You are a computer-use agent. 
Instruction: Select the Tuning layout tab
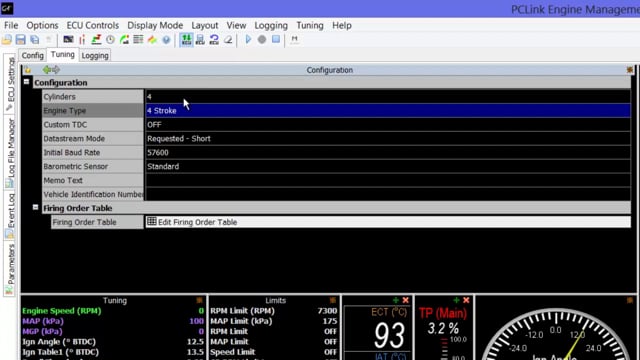point(62,55)
